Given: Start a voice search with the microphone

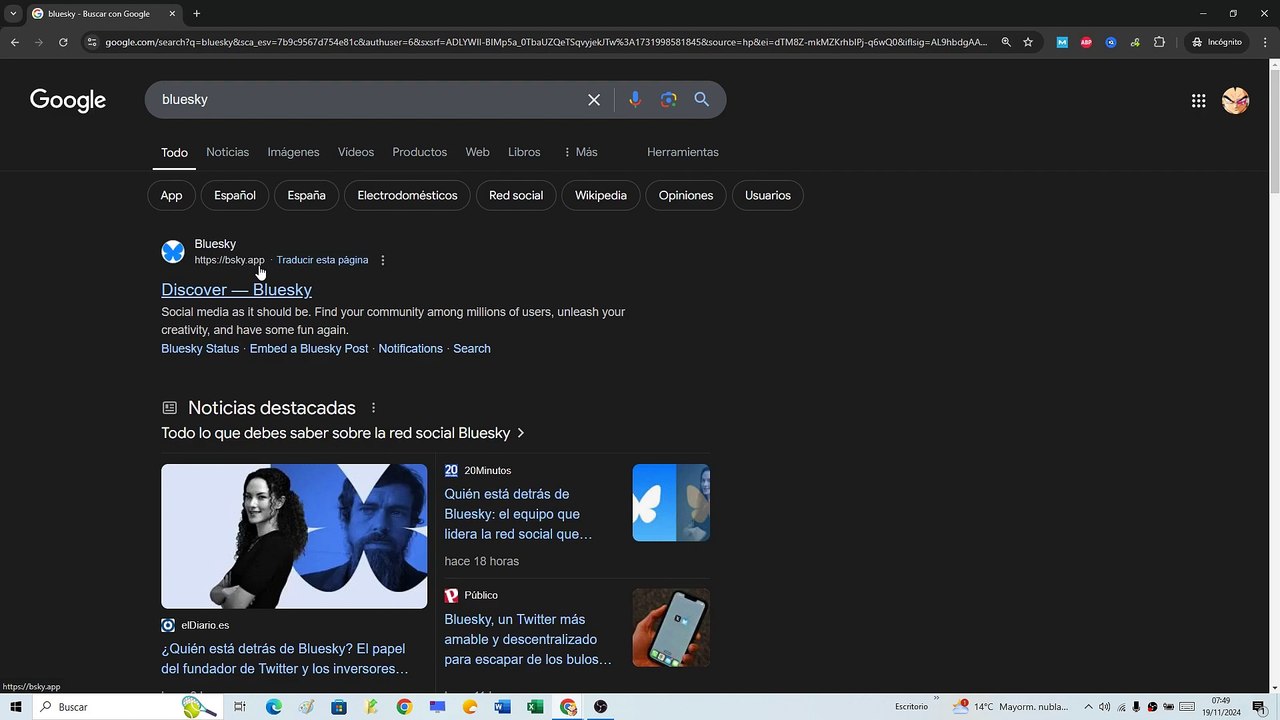Looking at the screenshot, I should (x=635, y=100).
